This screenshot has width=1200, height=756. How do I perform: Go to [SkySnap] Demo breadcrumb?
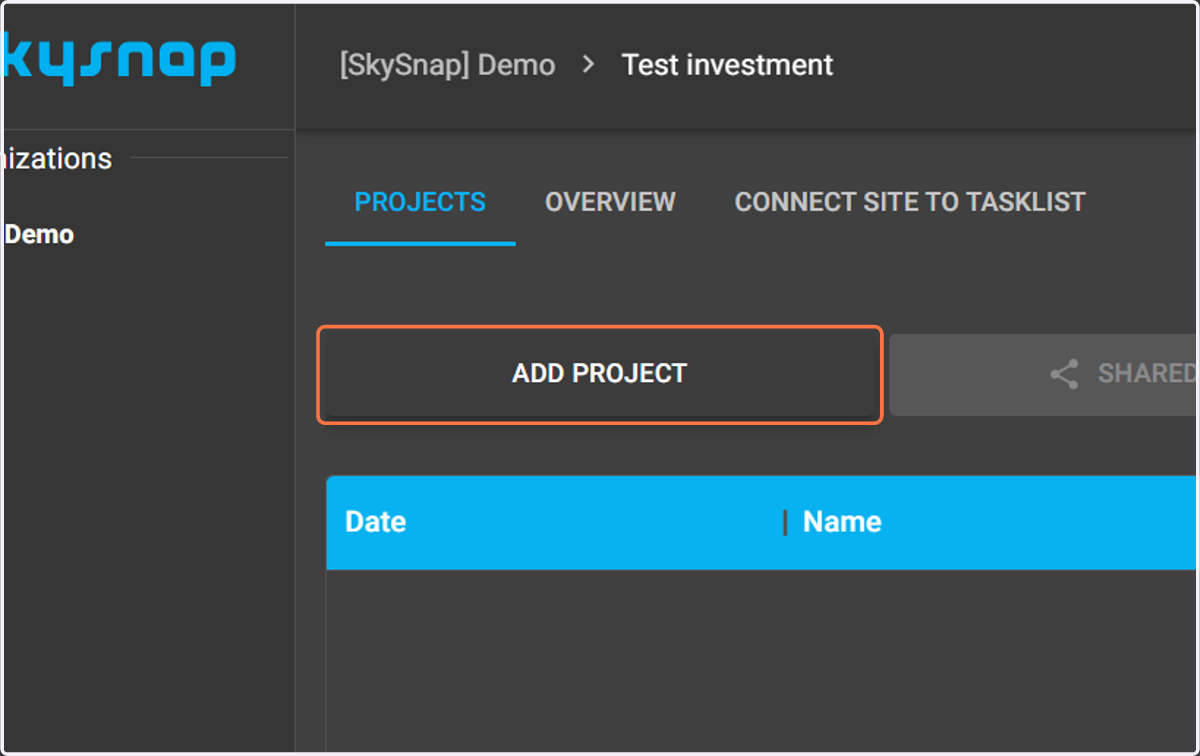click(447, 66)
